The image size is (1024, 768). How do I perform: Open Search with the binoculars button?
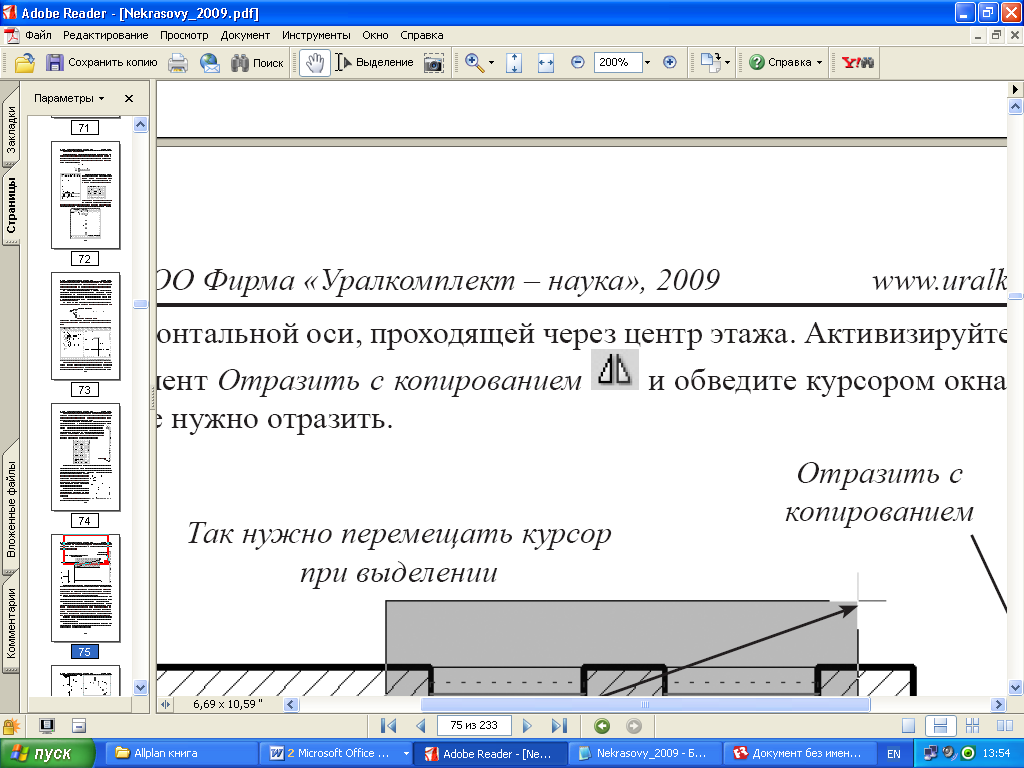[257, 63]
